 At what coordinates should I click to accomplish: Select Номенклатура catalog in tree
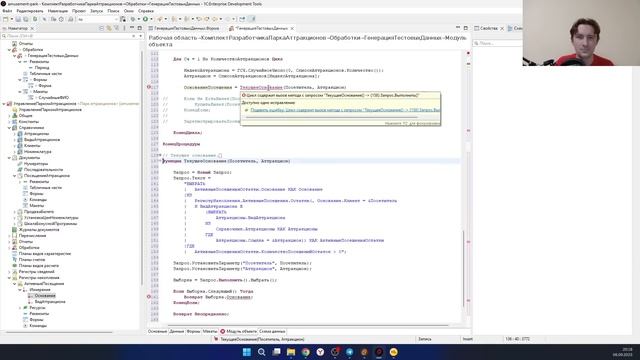(x=38, y=152)
